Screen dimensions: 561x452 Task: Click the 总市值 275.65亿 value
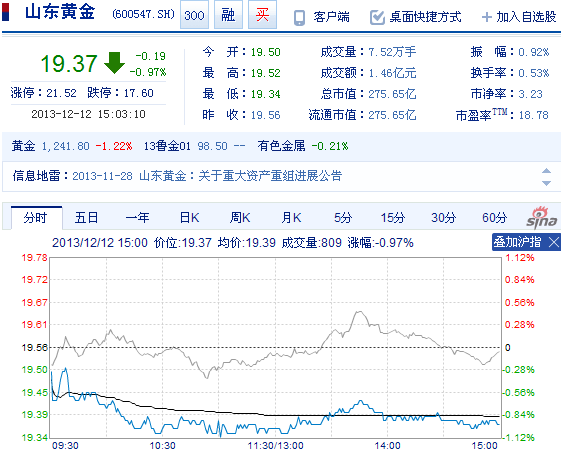pos(392,94)
